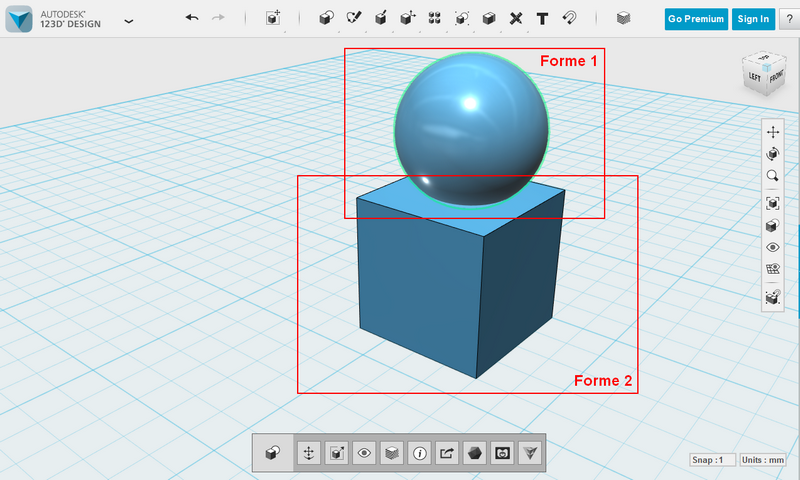Open the Construct tools menu
Viewport: 800px width, 480px height.
click(381, 18)
